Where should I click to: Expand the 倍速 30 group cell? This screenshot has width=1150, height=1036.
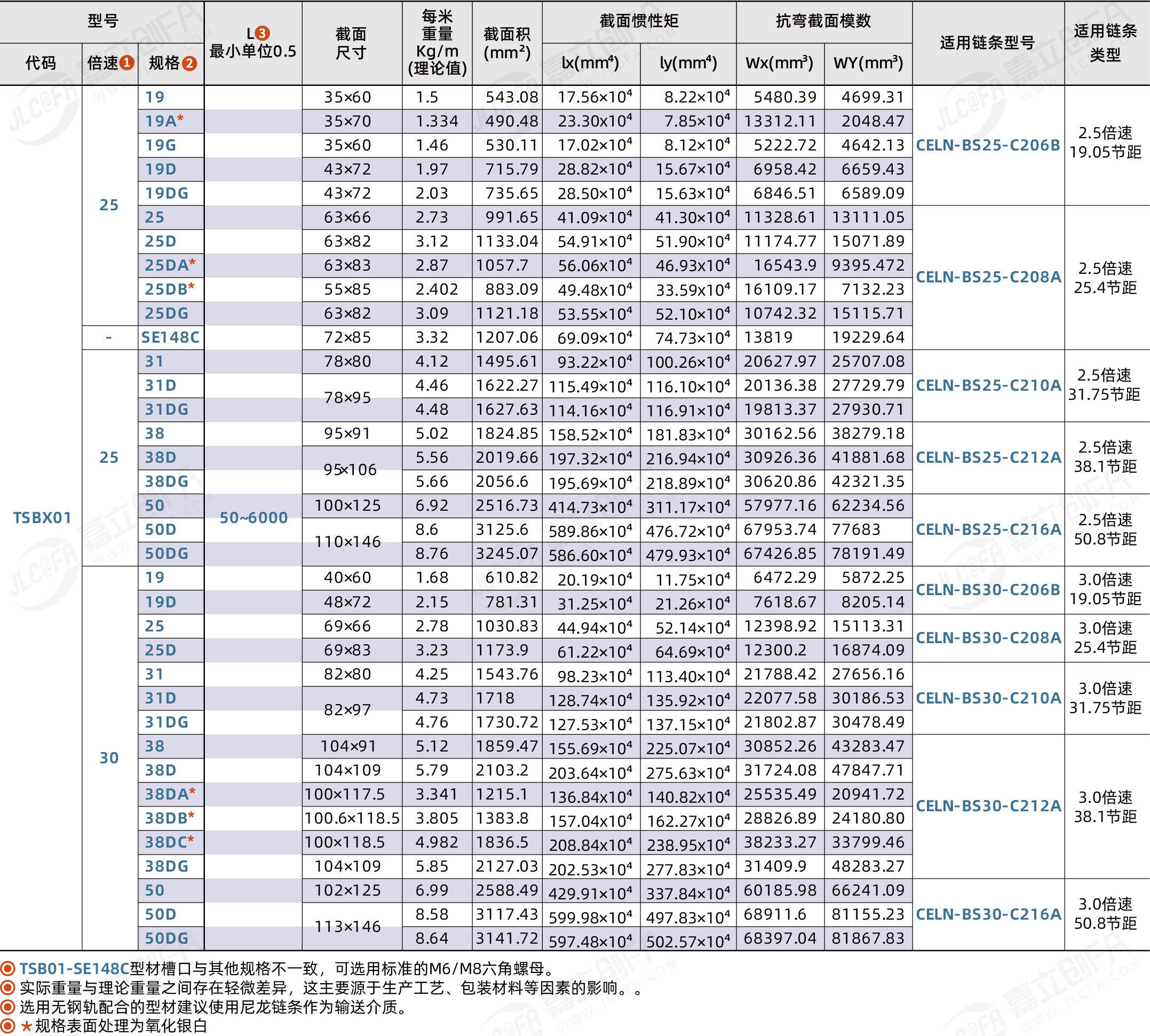tap(111, 757)
